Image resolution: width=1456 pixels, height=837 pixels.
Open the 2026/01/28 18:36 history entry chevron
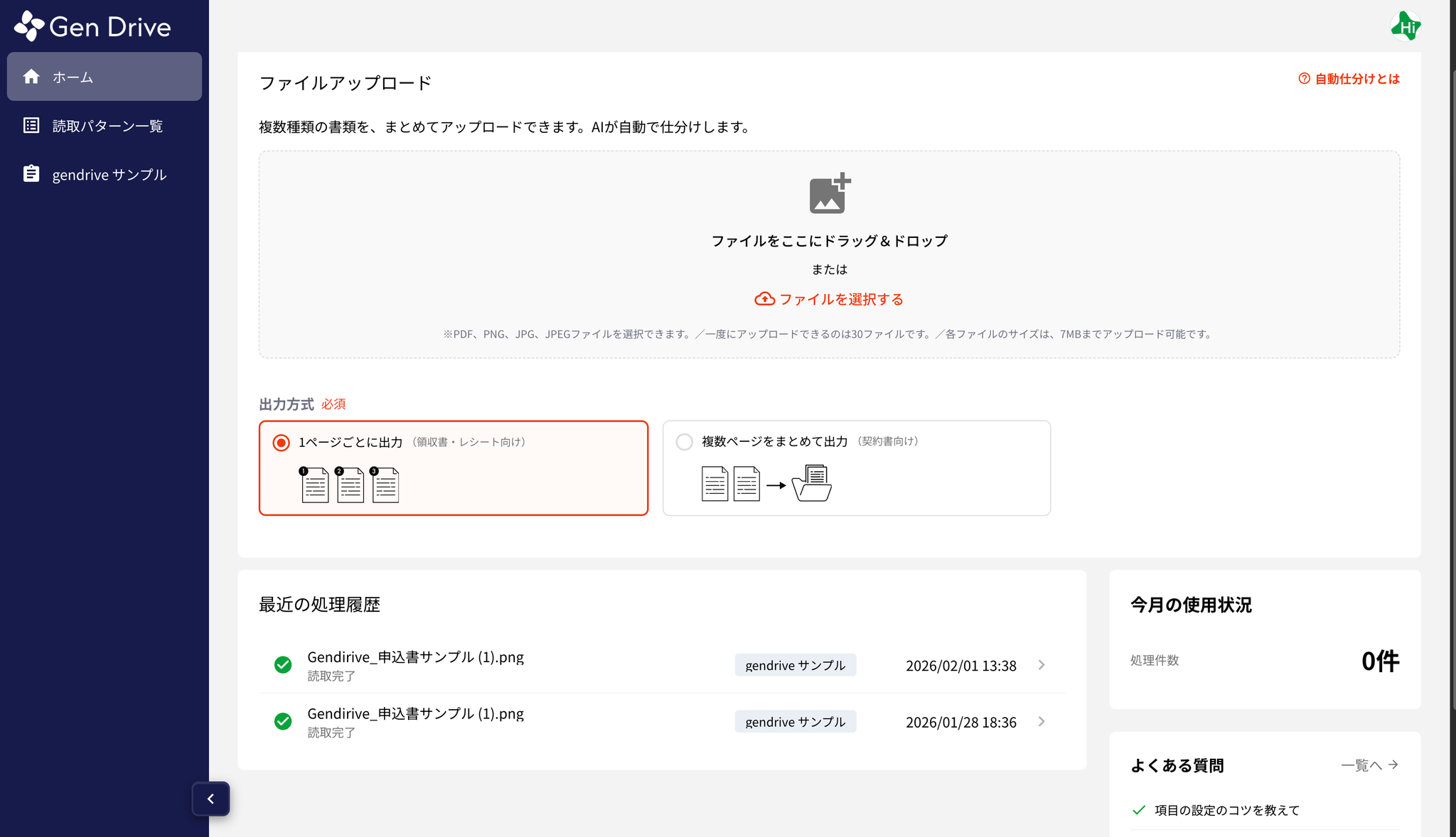(x=1042, y=722)
